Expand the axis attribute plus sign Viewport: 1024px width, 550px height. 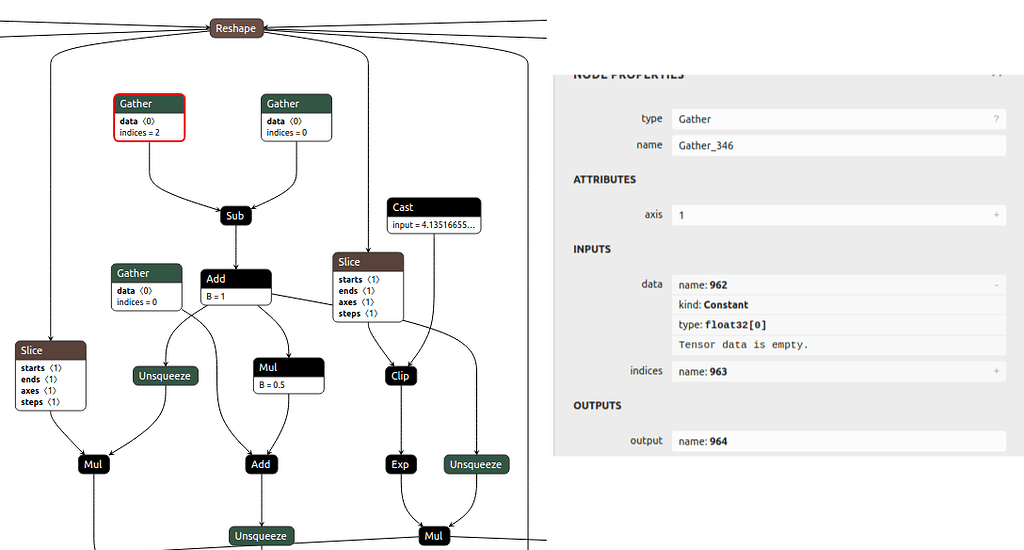click(x=996, y=215)
